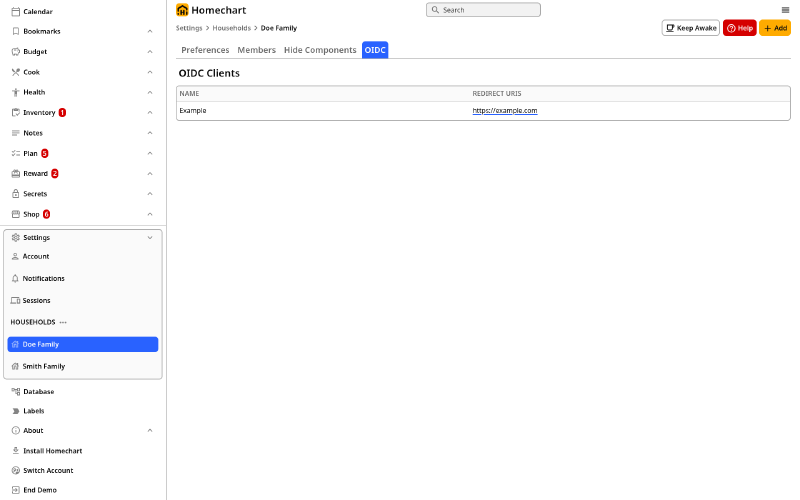The image size is (800, 500).
Task: Click the Homechart logo icon
Action: tap(182, 10)
